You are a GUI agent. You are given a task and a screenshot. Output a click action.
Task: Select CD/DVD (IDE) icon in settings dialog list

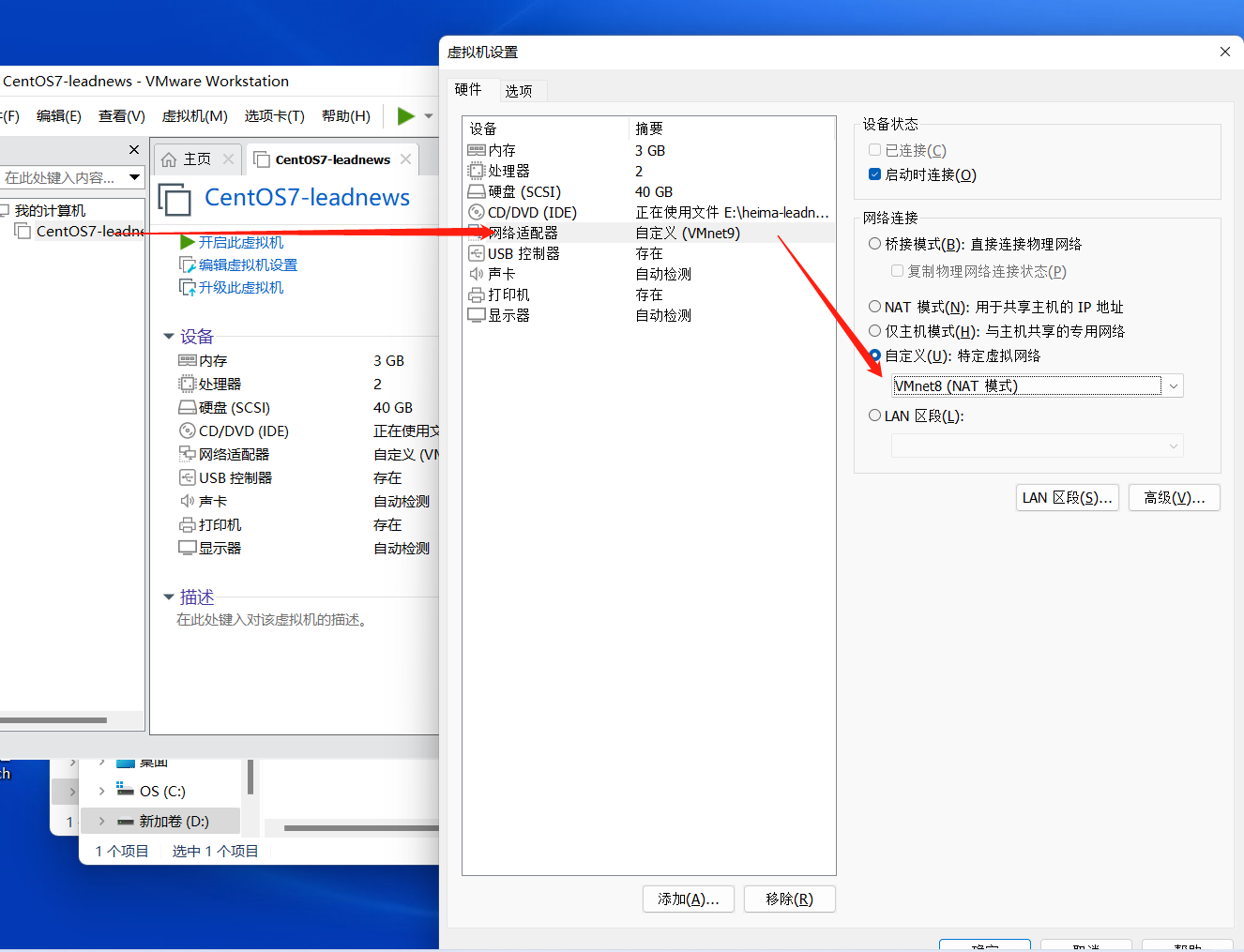tap(477, 212)
